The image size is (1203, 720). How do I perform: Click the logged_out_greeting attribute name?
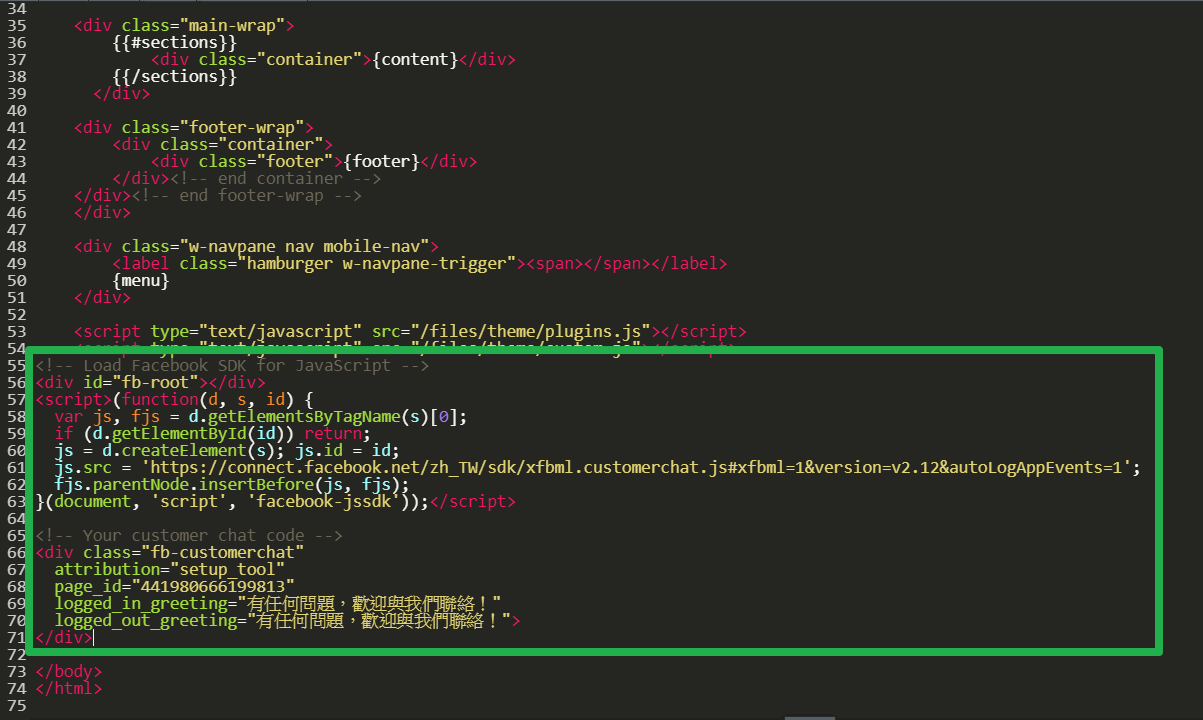[x=146, y=620]
